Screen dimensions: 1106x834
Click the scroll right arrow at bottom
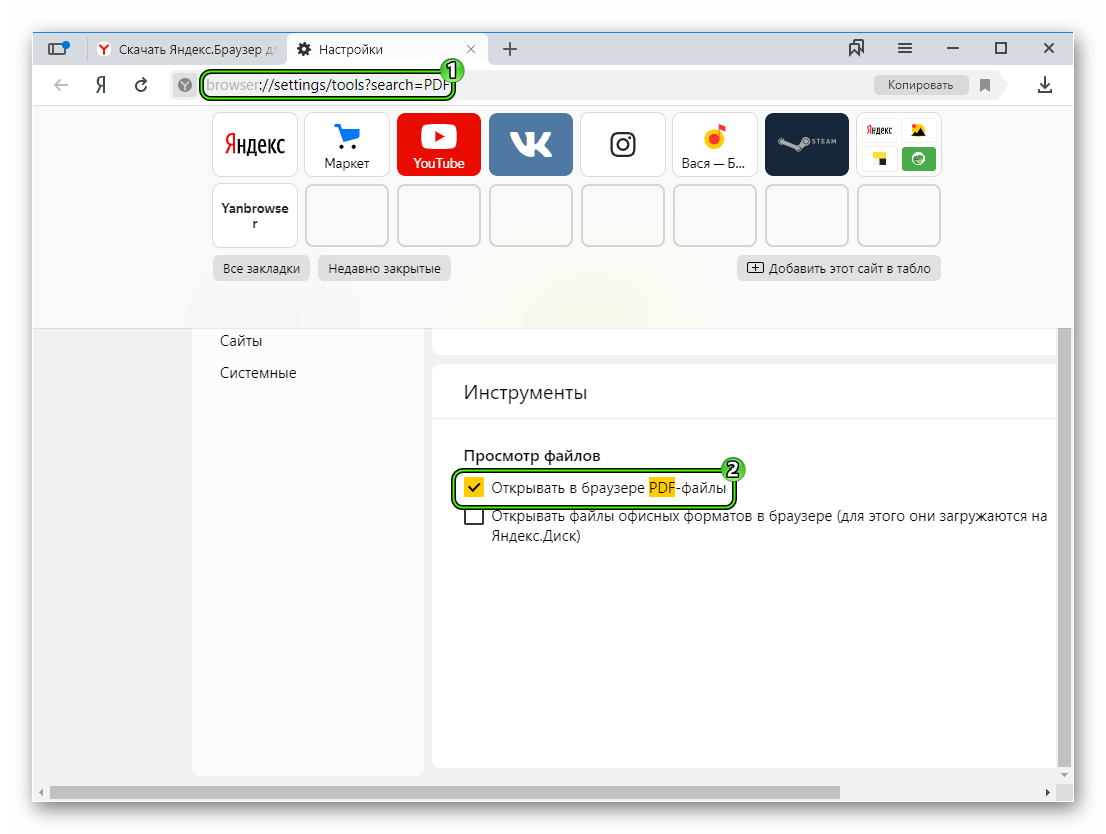pos(1047,792)
